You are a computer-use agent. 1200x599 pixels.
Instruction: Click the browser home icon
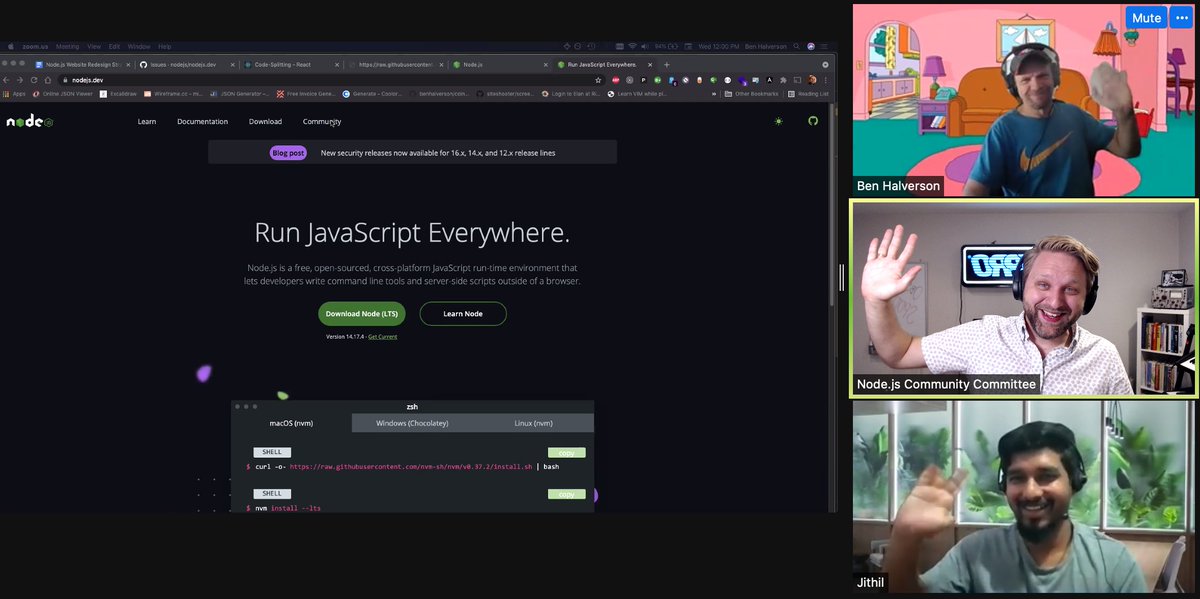46,80
